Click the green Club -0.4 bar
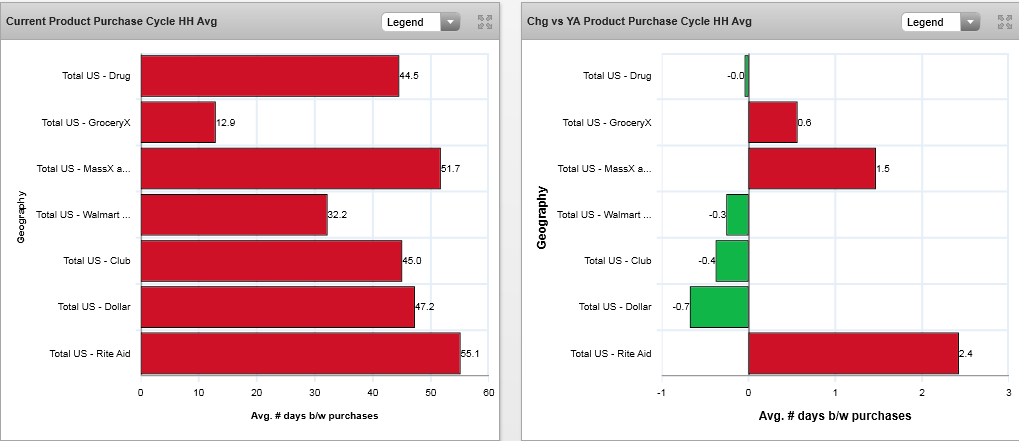The height and width of the screenshot is (441, 1019). coord(732,260)
